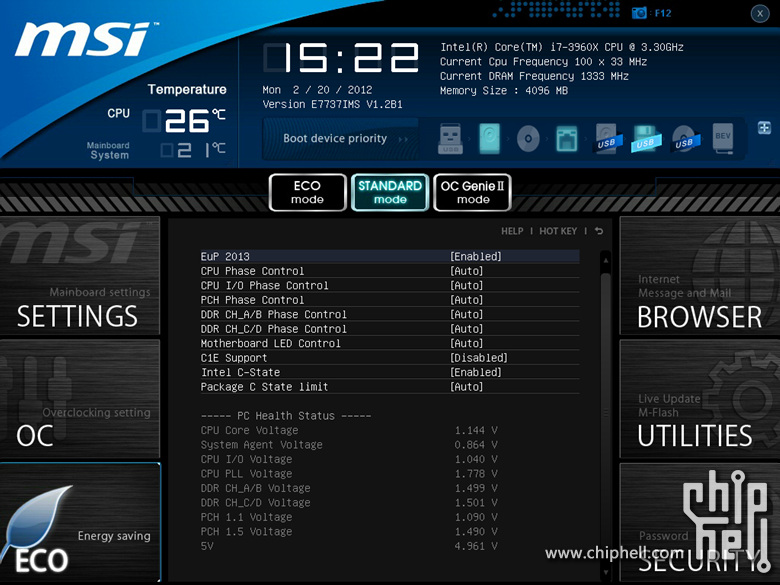Screen dimensions: 780x585
Task: Open the UTILITIES Live Update panel
Action: click(699, 399)
